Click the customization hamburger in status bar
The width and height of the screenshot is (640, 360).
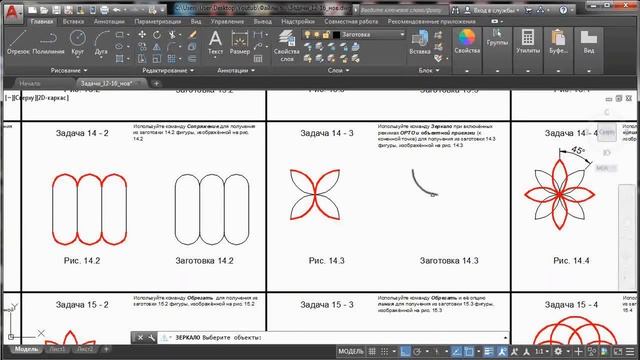(x=630, y=351)
